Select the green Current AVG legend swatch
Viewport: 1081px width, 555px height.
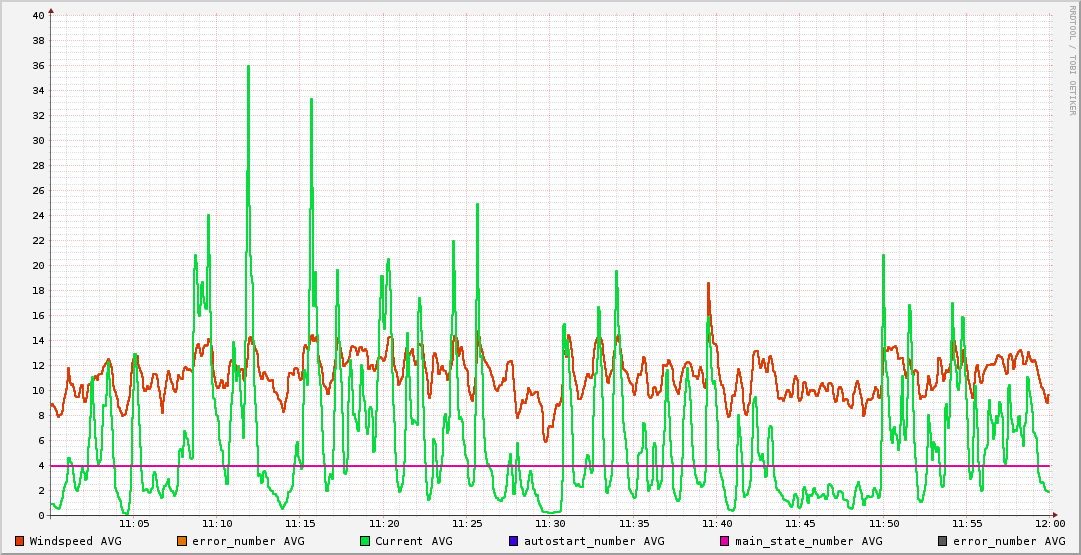tap(365, 541)
